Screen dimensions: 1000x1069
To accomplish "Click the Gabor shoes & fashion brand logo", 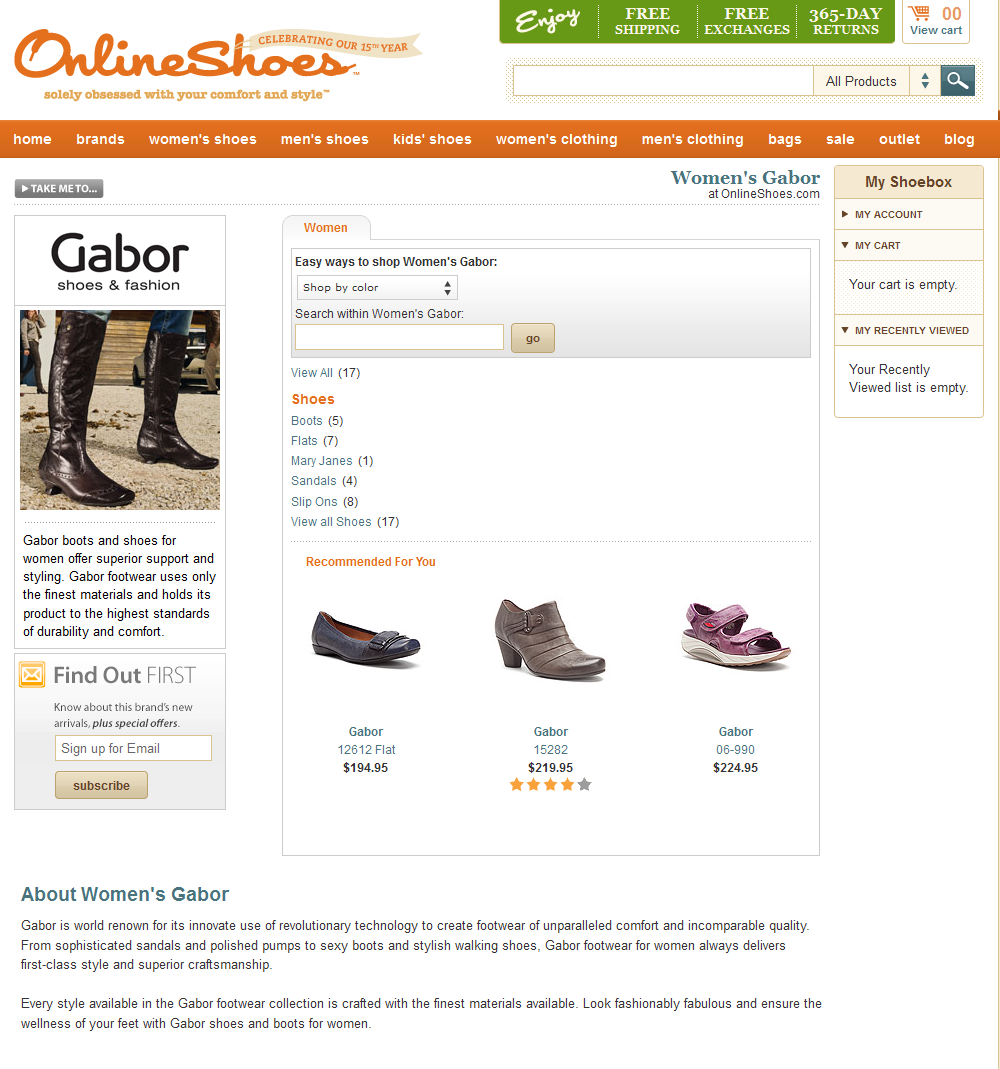I will [x=119, y=261].
